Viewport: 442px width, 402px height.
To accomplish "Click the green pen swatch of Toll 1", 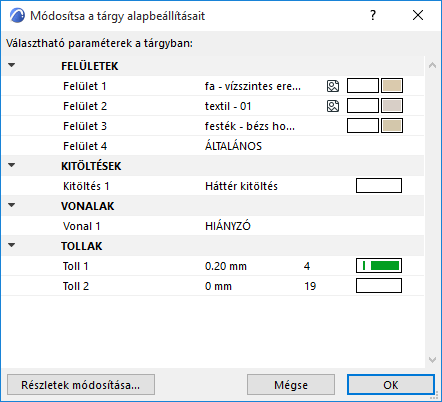I will click(379, 266).
